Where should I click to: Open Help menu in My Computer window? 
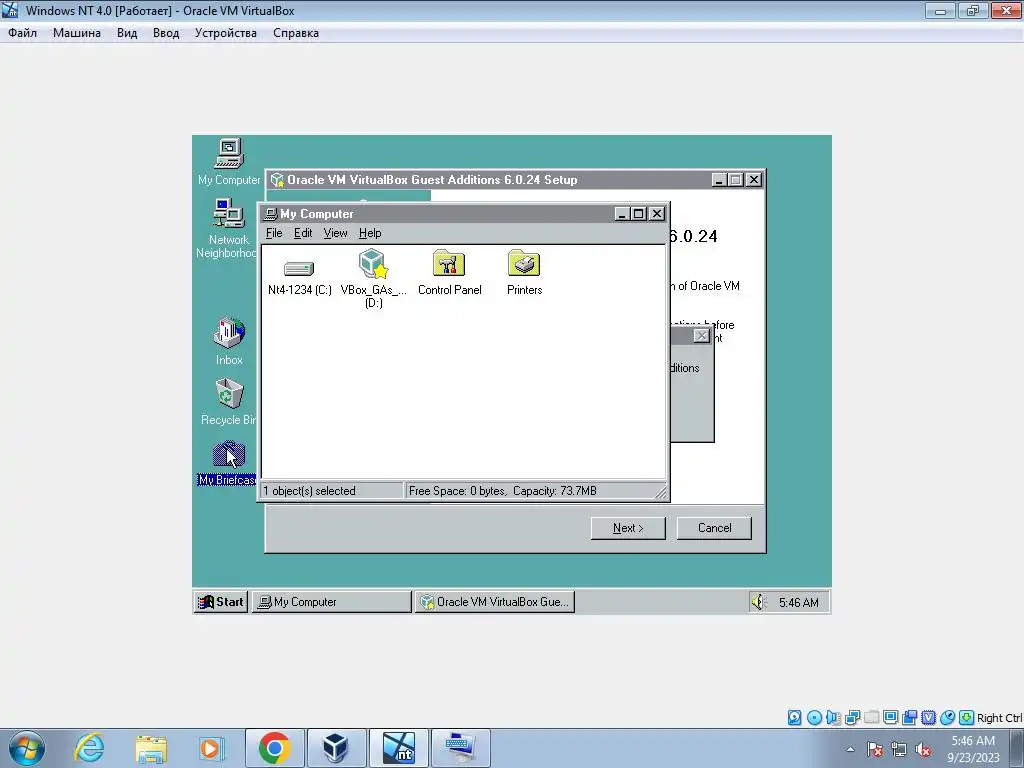(370, 233)
